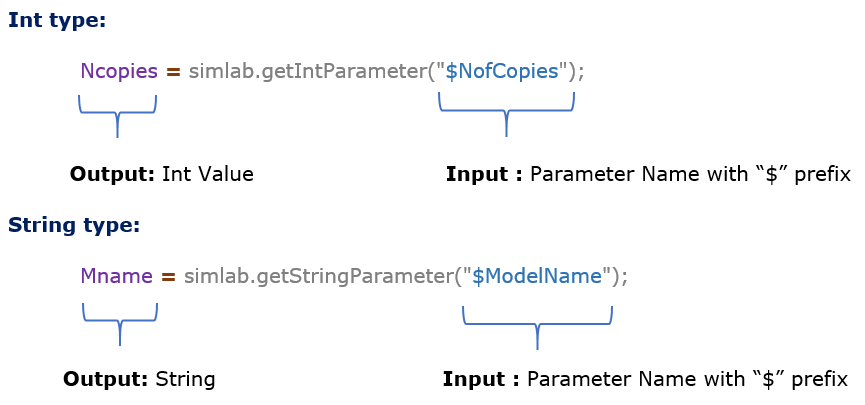Click the Input label below $NofCopies
Viewport: 865px width, 405px height.
point(647,175)
